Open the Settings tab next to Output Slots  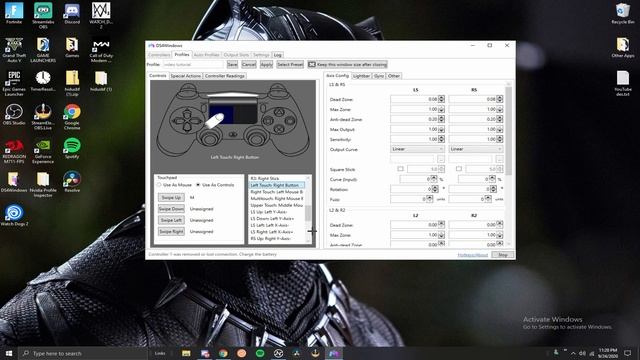pyautogui.click(x=261, y=55)
